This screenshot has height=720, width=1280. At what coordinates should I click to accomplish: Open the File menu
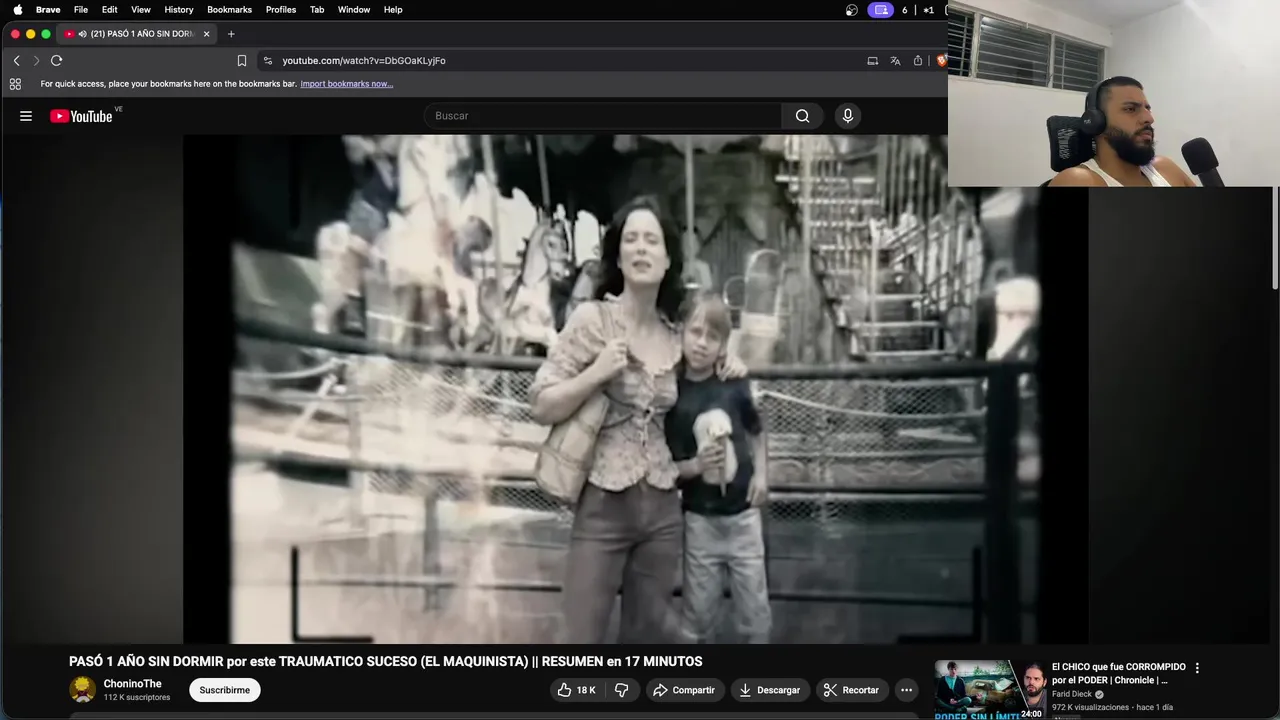tap(81, 10)
